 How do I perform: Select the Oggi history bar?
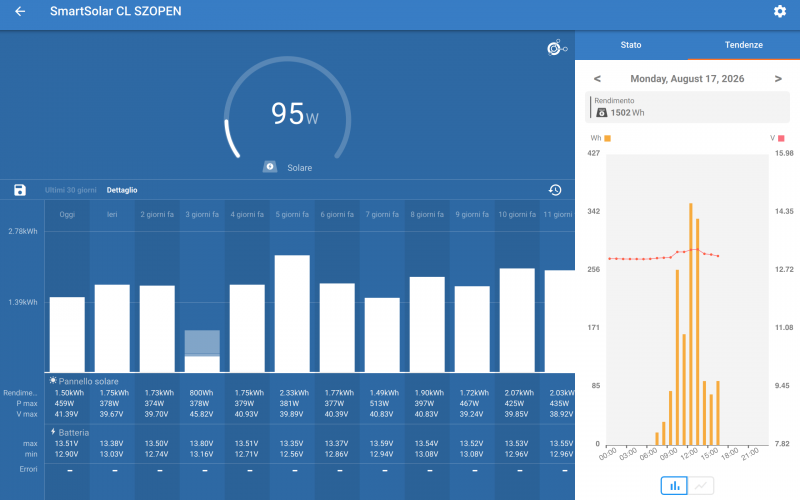[67, 334]
